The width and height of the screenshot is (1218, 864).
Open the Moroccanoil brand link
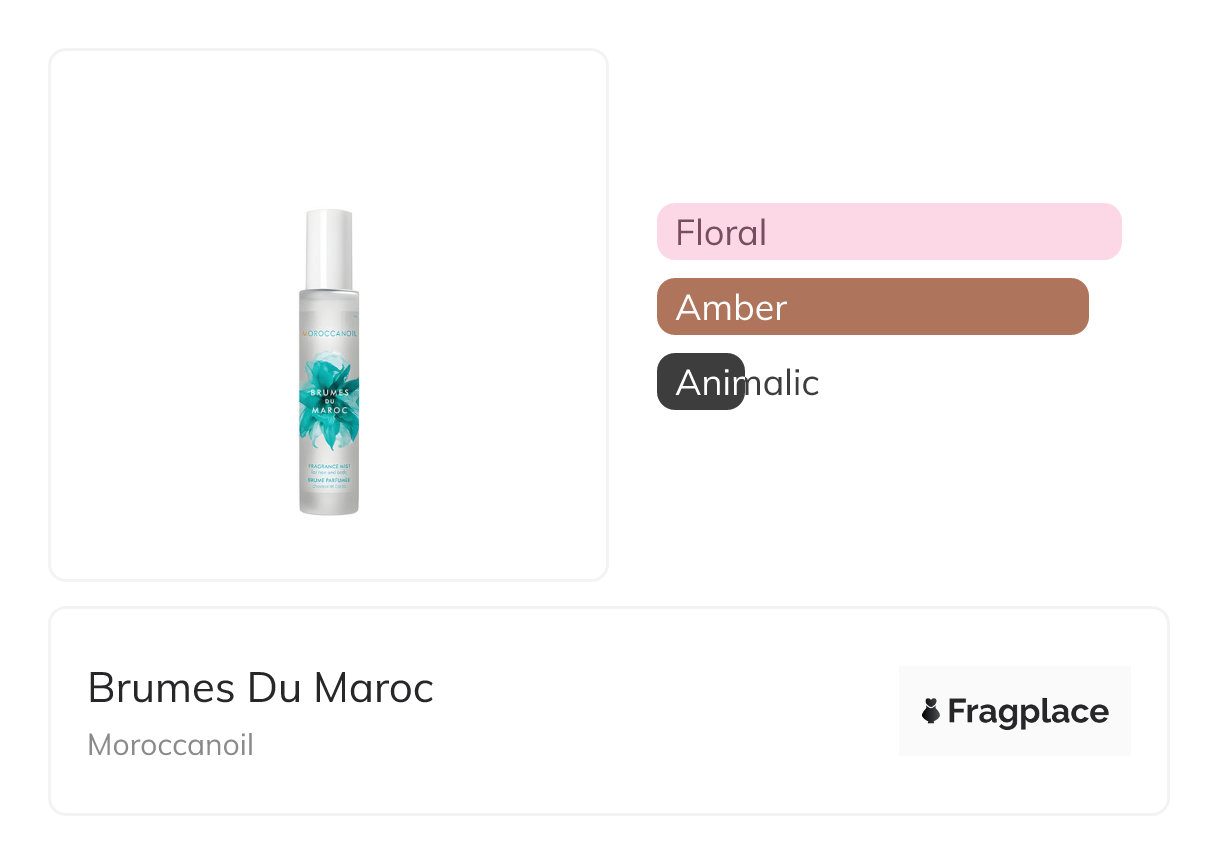(x=170, y=745)
